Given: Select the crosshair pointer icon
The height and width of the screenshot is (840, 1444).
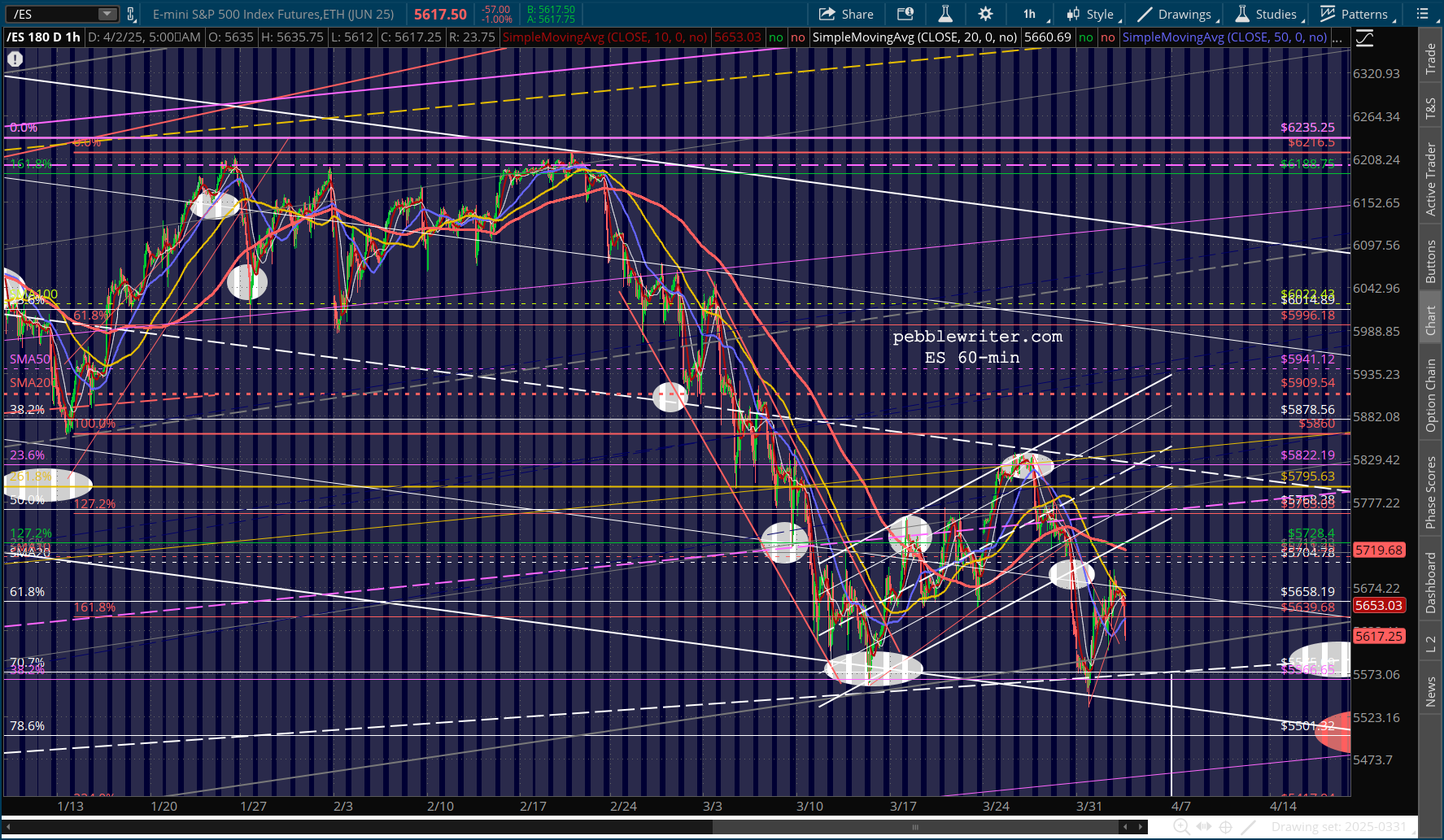Looking at the screenshot, I should [x=1225, y=827].
